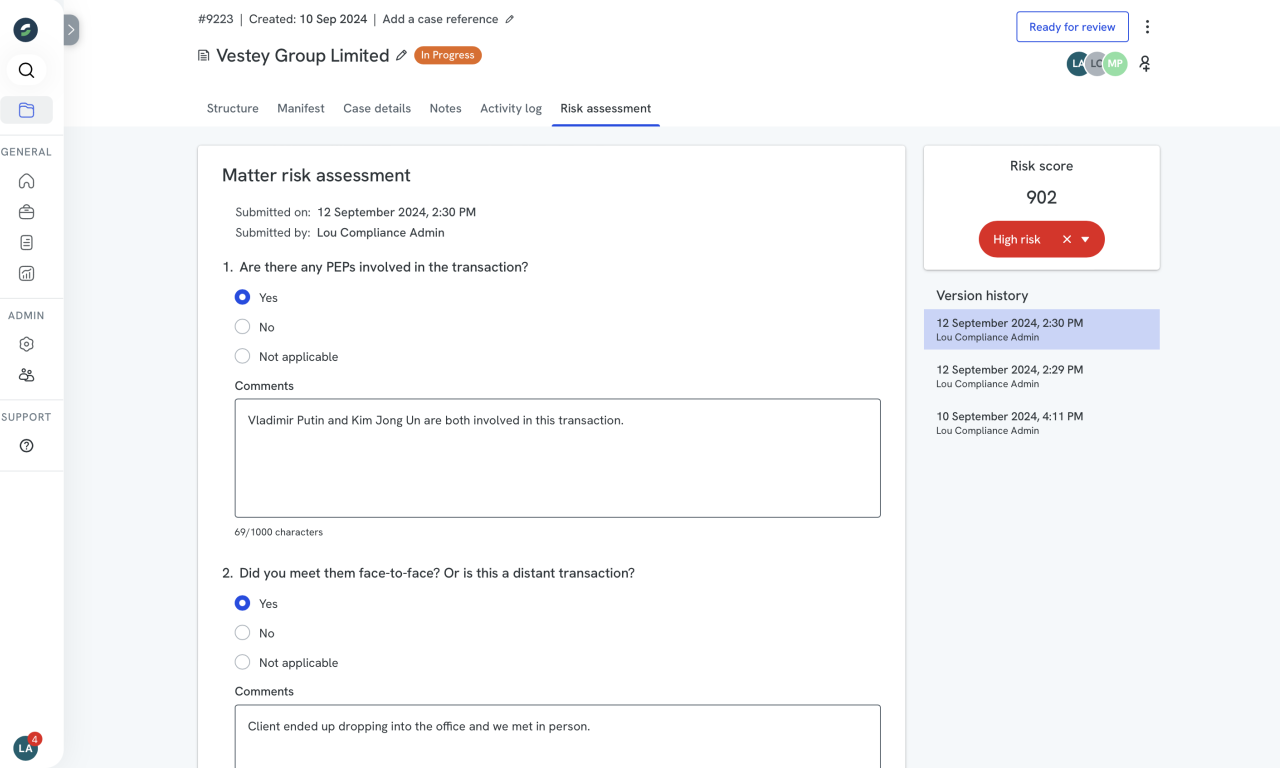Open the search icon in sidebar

(26, 70)
